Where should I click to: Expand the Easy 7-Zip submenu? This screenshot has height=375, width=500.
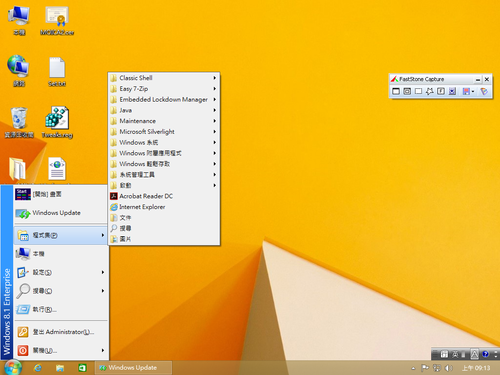pyautogui.click(x=164, y=89)
